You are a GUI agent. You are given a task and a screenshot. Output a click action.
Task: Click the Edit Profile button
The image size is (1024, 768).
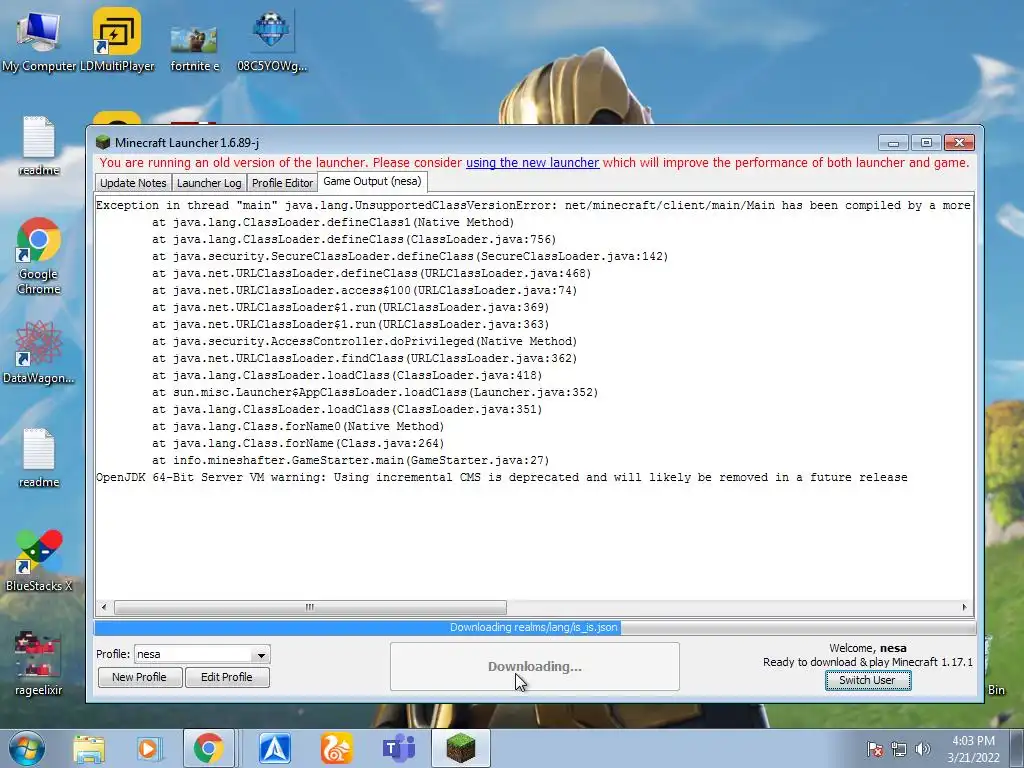click(x=227, y=677)
